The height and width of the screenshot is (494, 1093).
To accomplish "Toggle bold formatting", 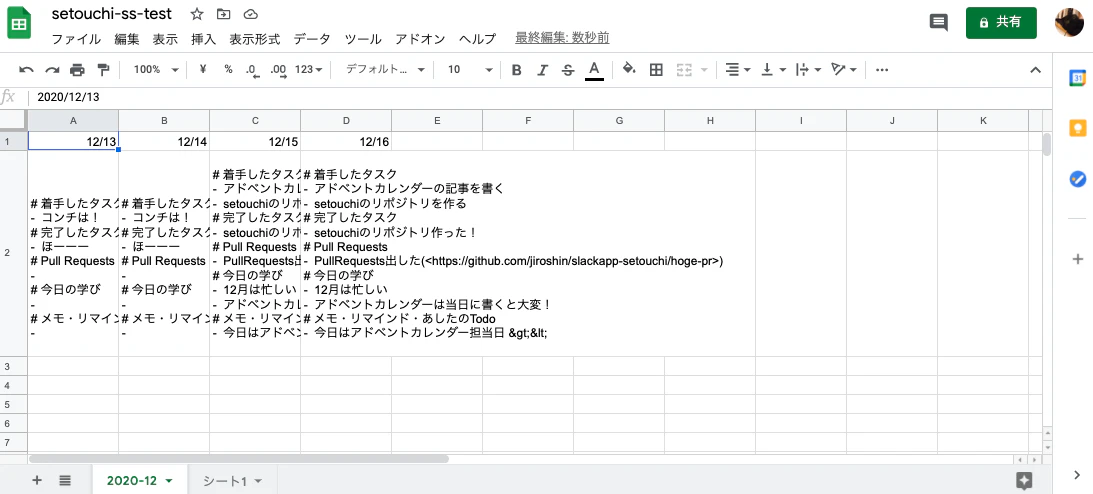I will [x=517, y=70].
